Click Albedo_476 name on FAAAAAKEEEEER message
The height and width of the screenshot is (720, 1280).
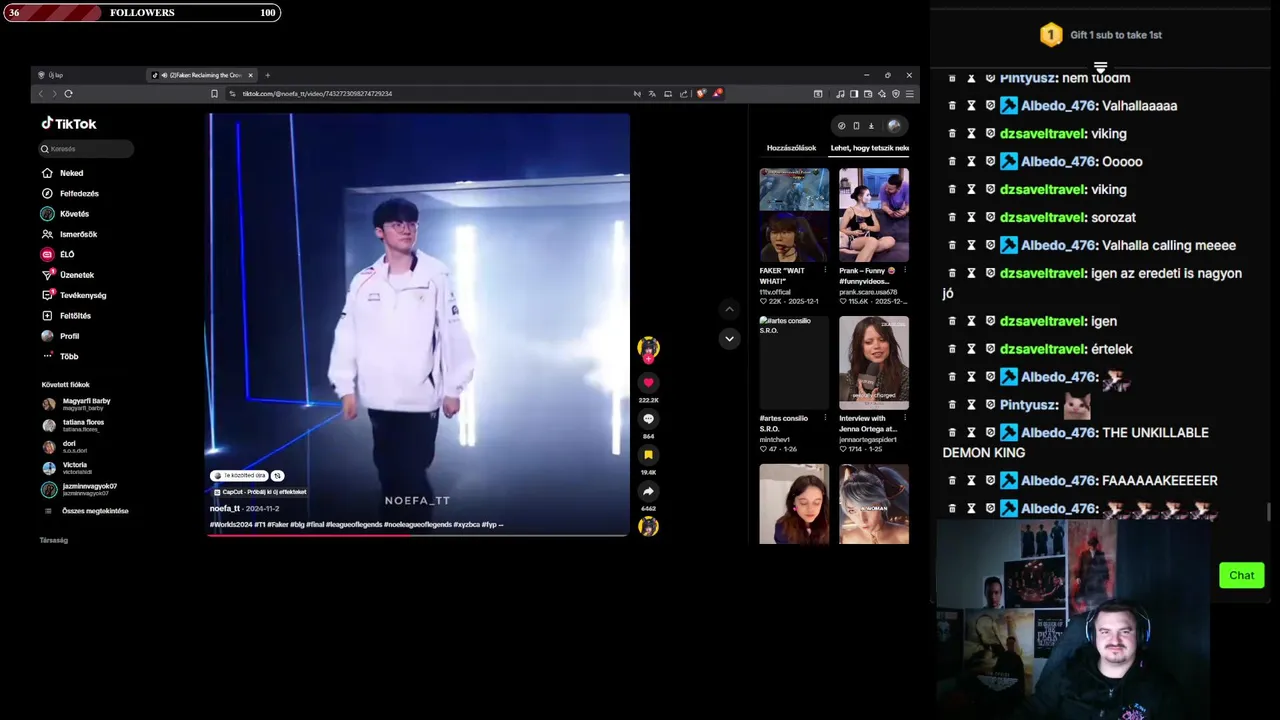tap(1059, 480)
